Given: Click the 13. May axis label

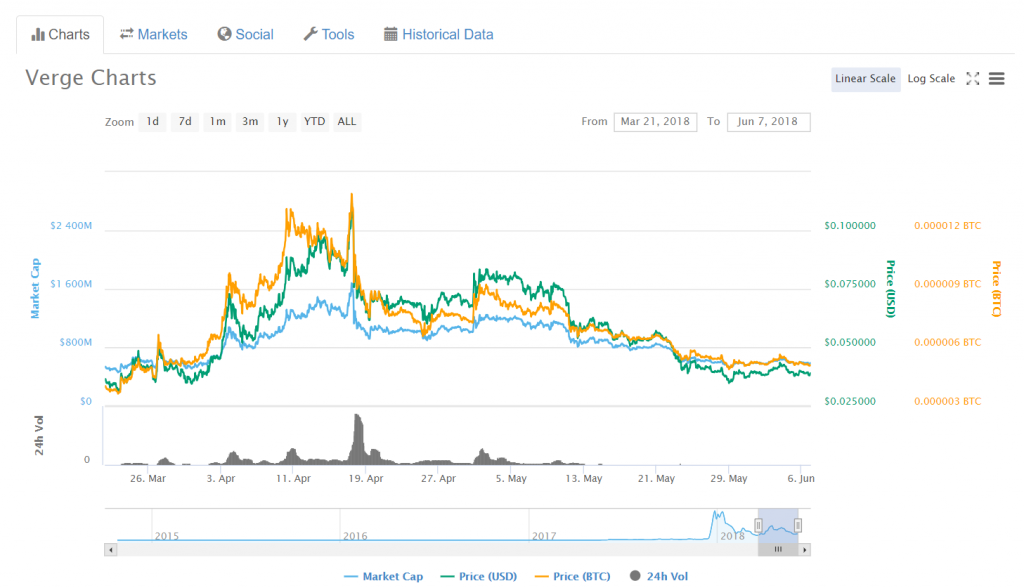Looking at the screenshot, I should (x=584, y=478).
